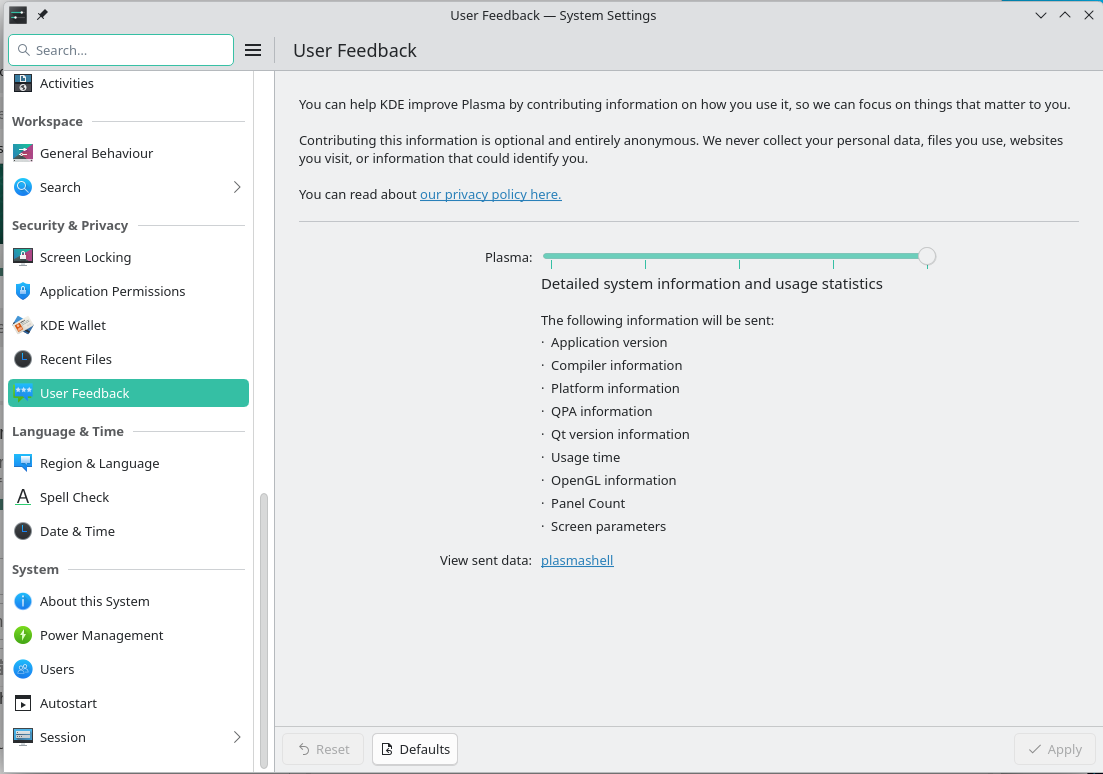Click Recent Files clock icon

coord(23,359)
